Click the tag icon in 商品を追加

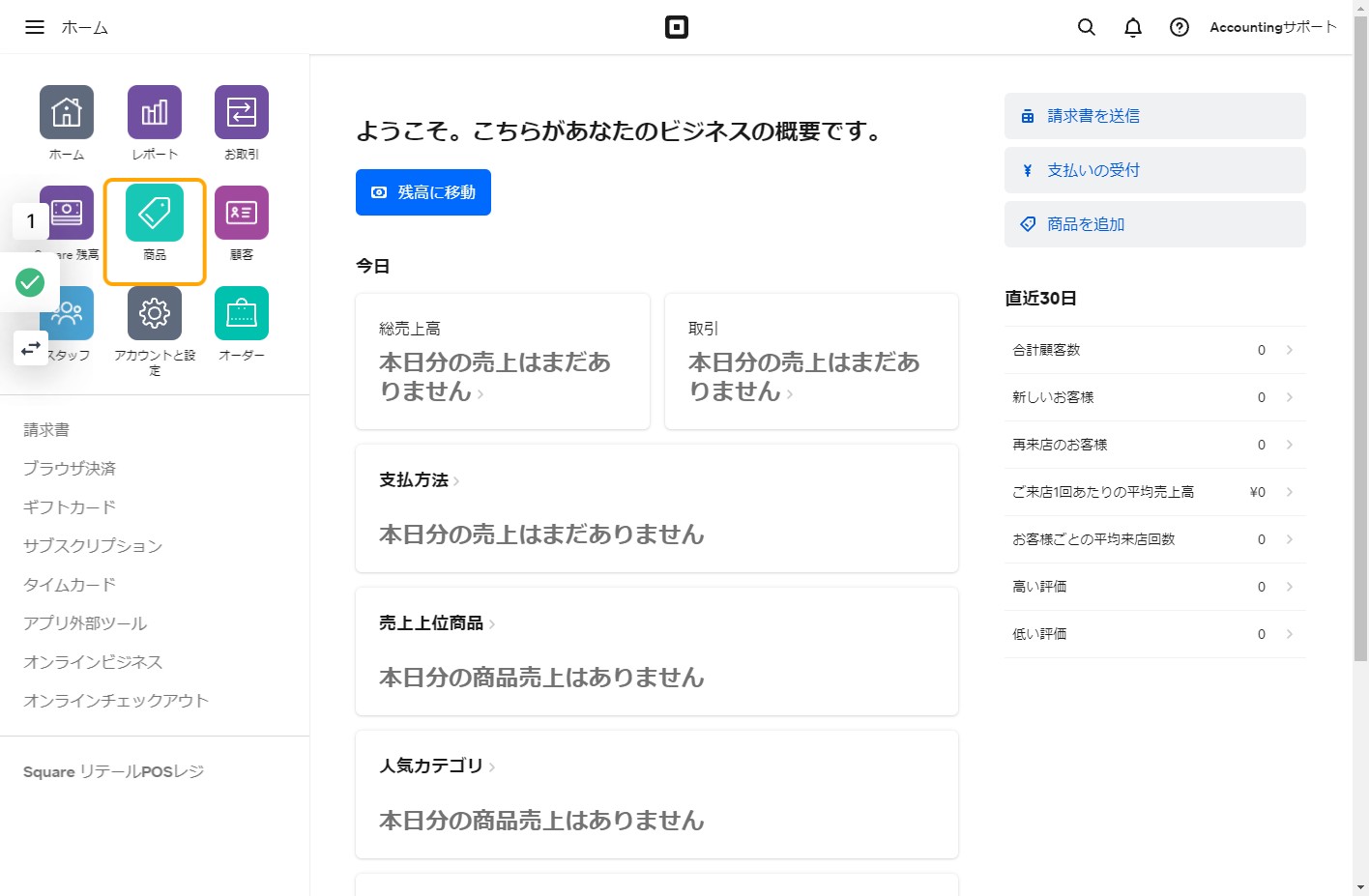(1028, 224)
